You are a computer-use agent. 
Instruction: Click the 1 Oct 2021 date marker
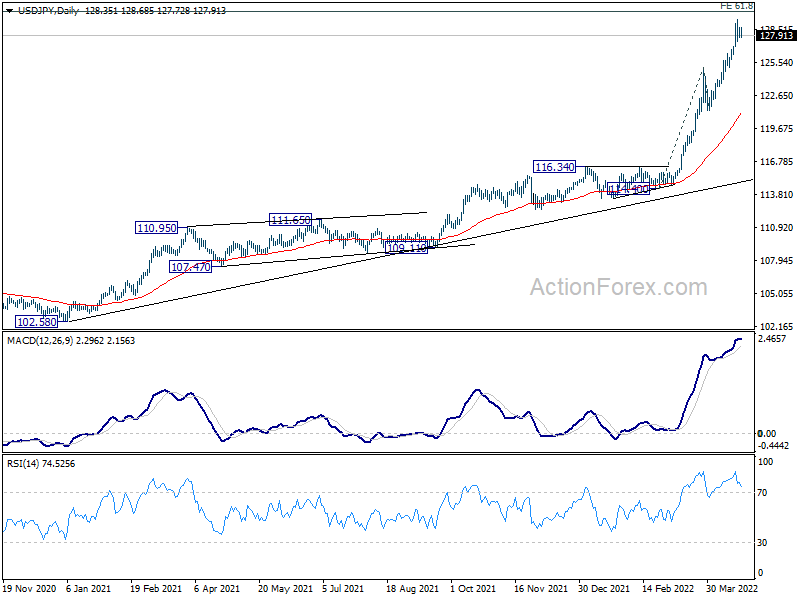coord(473,589)
